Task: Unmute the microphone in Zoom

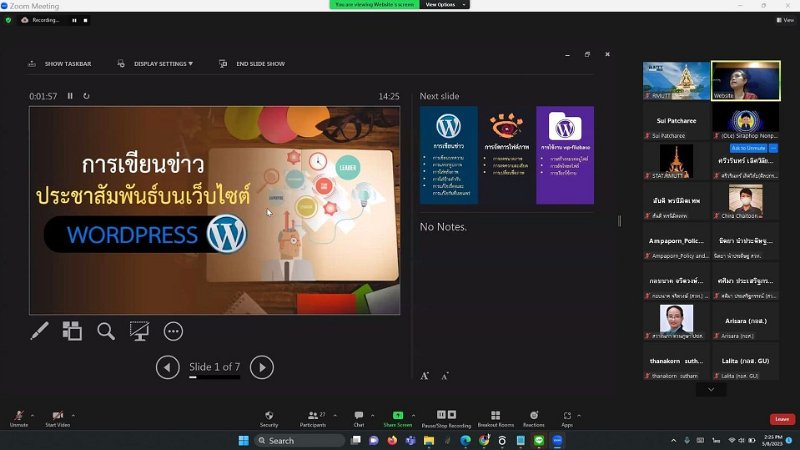Action: pyautogui.click(x=19, y=418)
